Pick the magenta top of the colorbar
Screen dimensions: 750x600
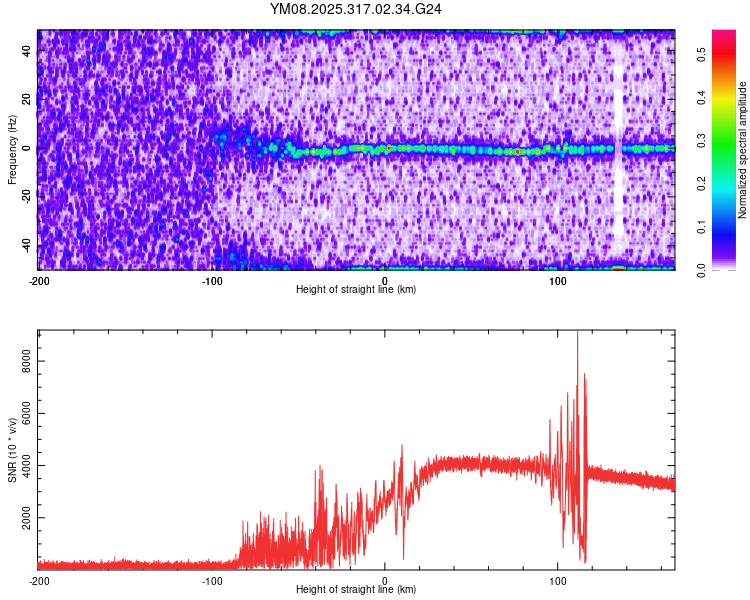pos(723,40)
